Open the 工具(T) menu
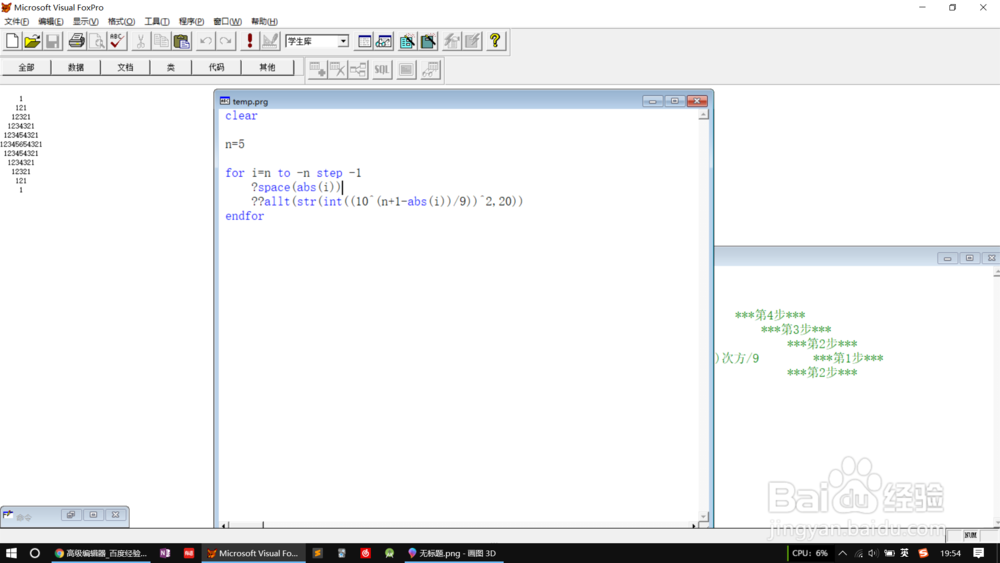This screenshot has width=1000, height=563. (x=157, y=21)
